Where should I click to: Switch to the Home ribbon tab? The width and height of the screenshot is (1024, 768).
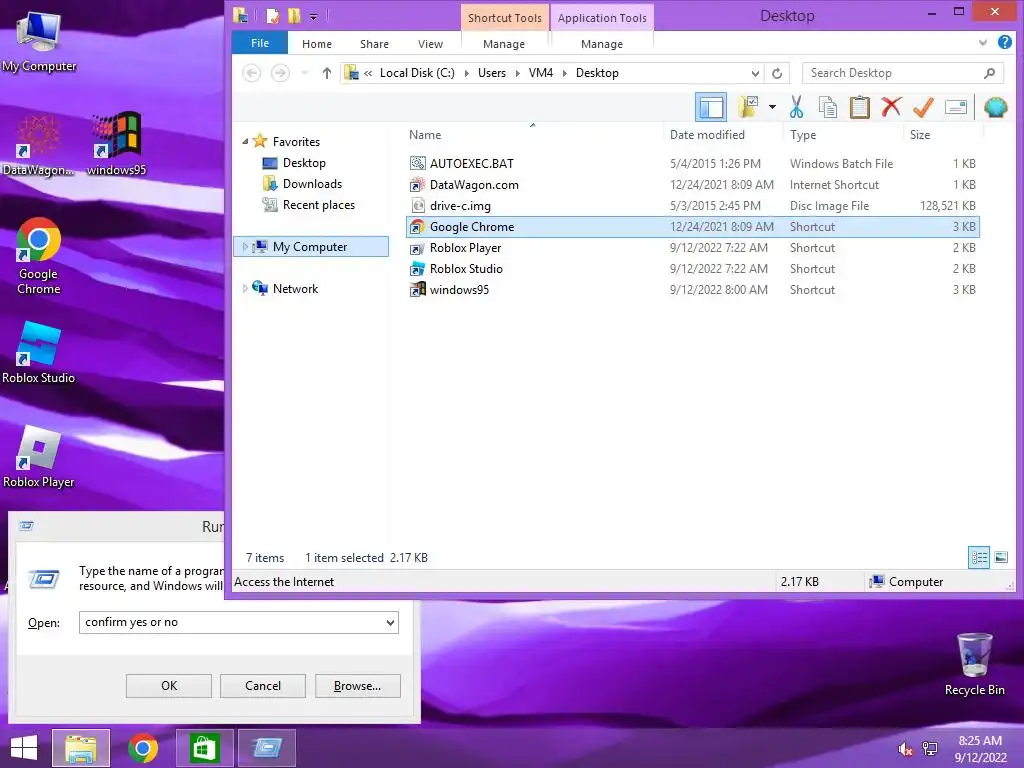tap(317, 44)
